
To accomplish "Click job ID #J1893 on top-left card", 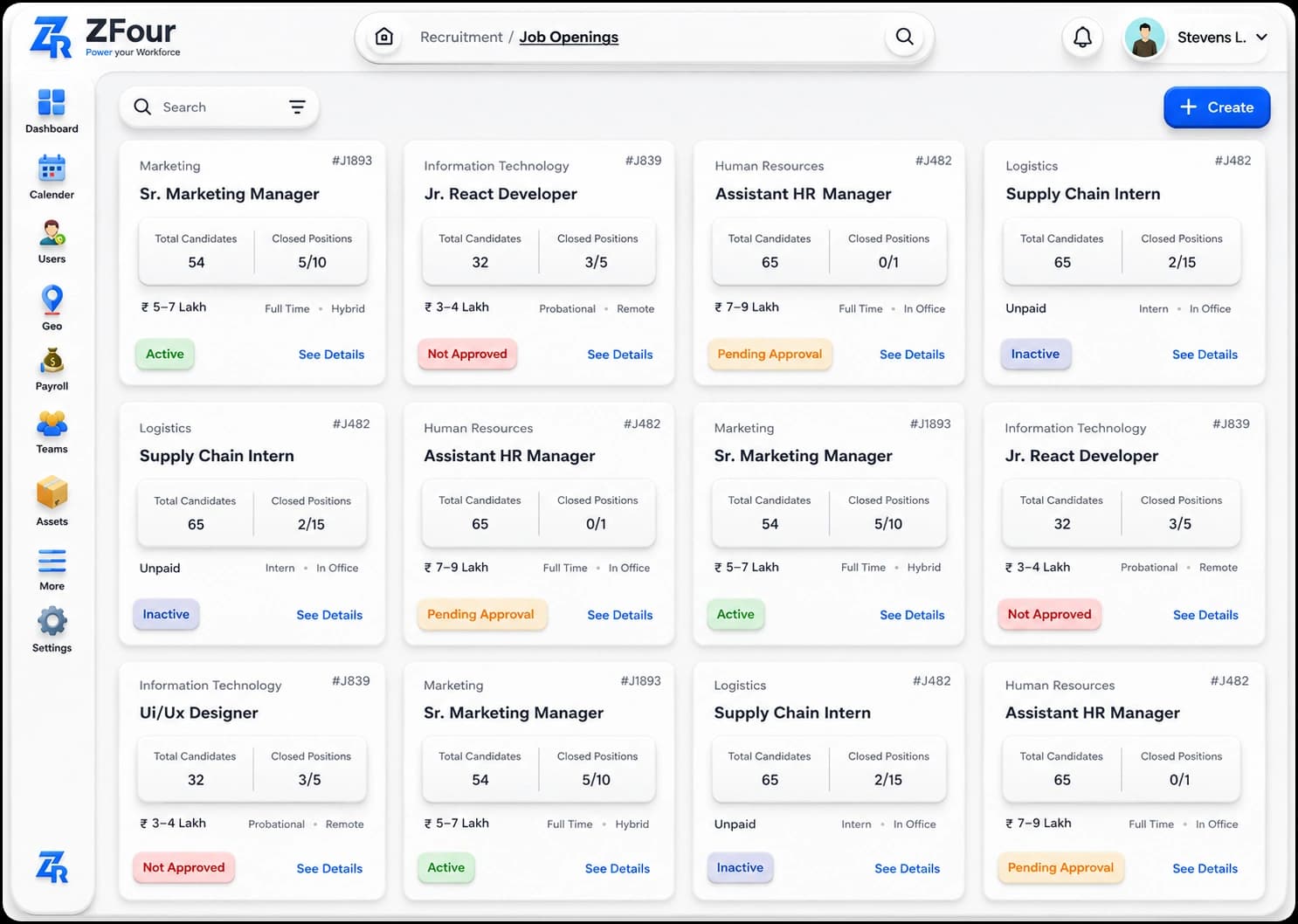I will [x=352, y=161].
